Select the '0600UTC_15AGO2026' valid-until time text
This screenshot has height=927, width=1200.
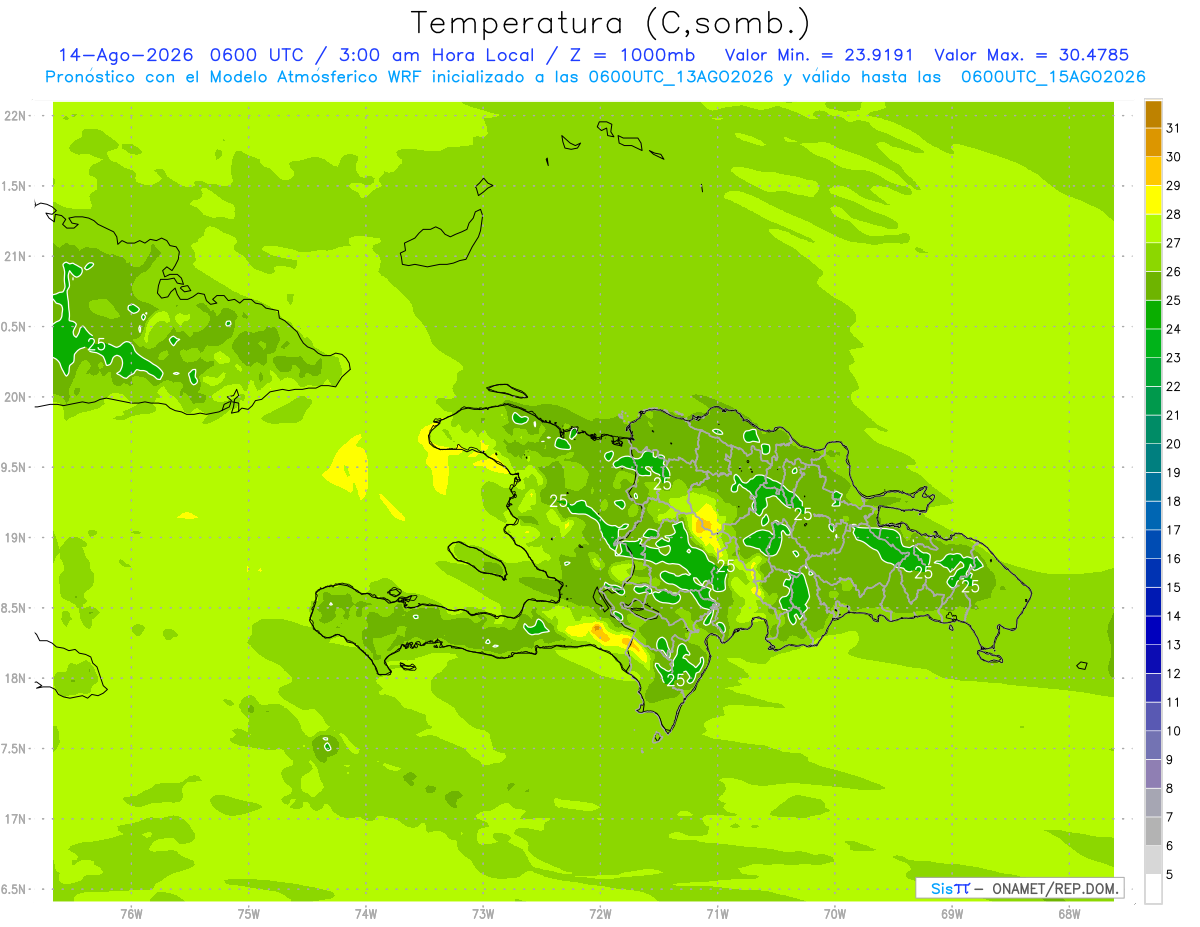click(x=1053, y=77)
